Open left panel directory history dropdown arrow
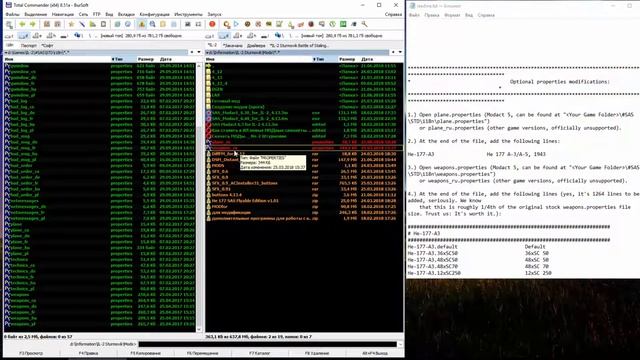Screen dimensions: 640x360 199,52
